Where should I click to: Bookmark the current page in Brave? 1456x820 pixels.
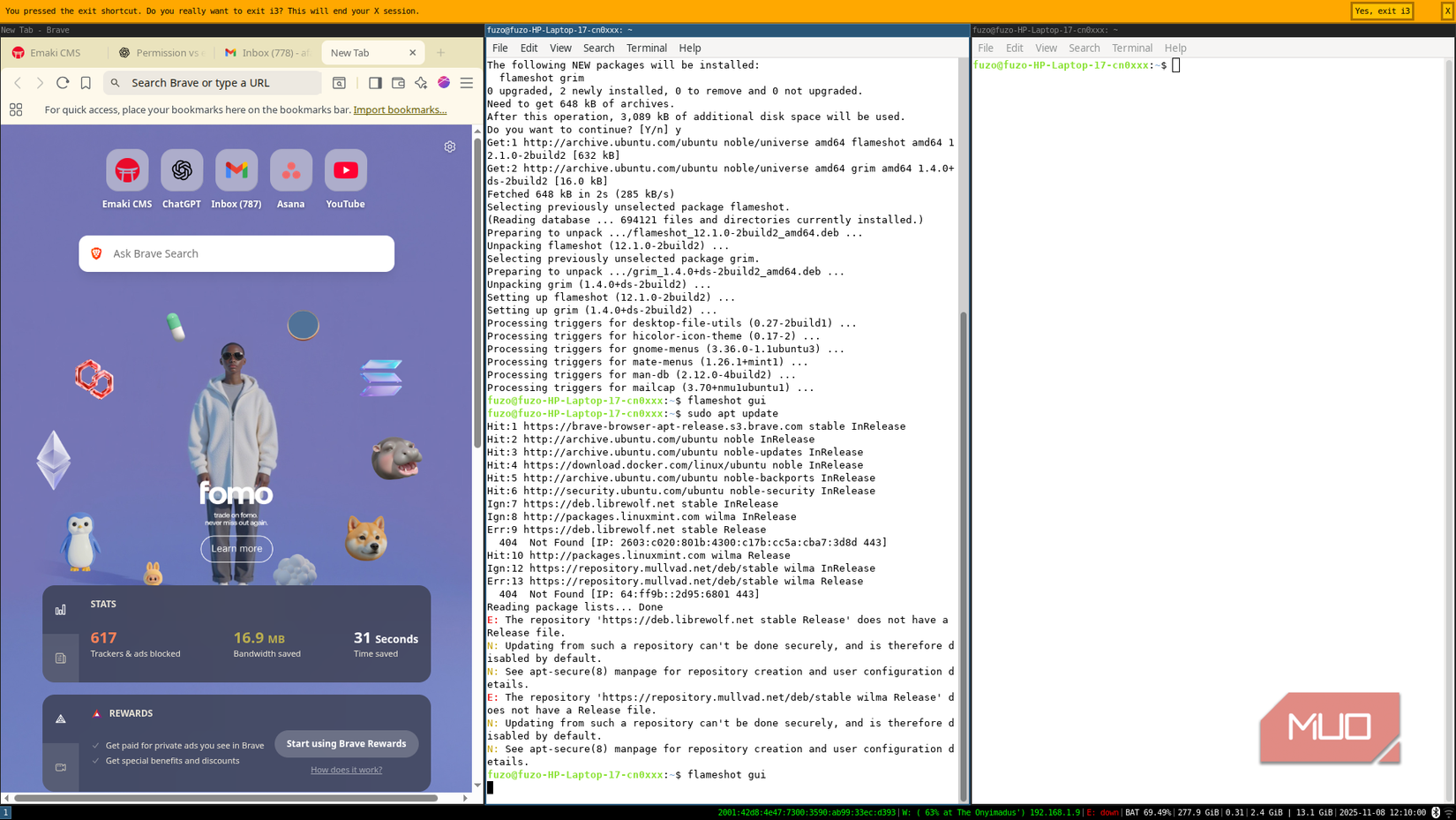click(84, 82)
